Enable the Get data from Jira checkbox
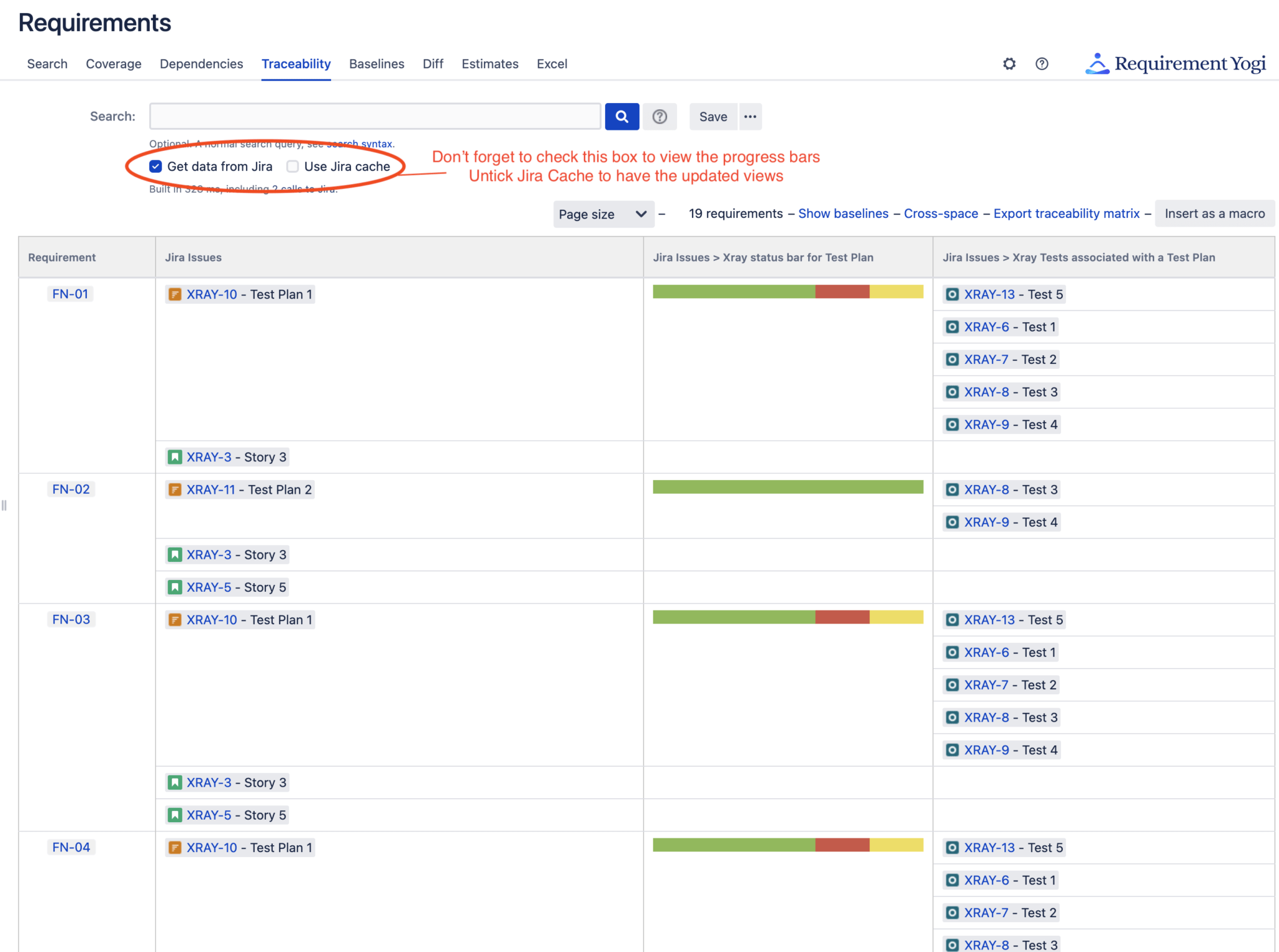Image resolution: width=1279 pixels, height=952 pixels. pyautogui.click(x=155, y=166)
